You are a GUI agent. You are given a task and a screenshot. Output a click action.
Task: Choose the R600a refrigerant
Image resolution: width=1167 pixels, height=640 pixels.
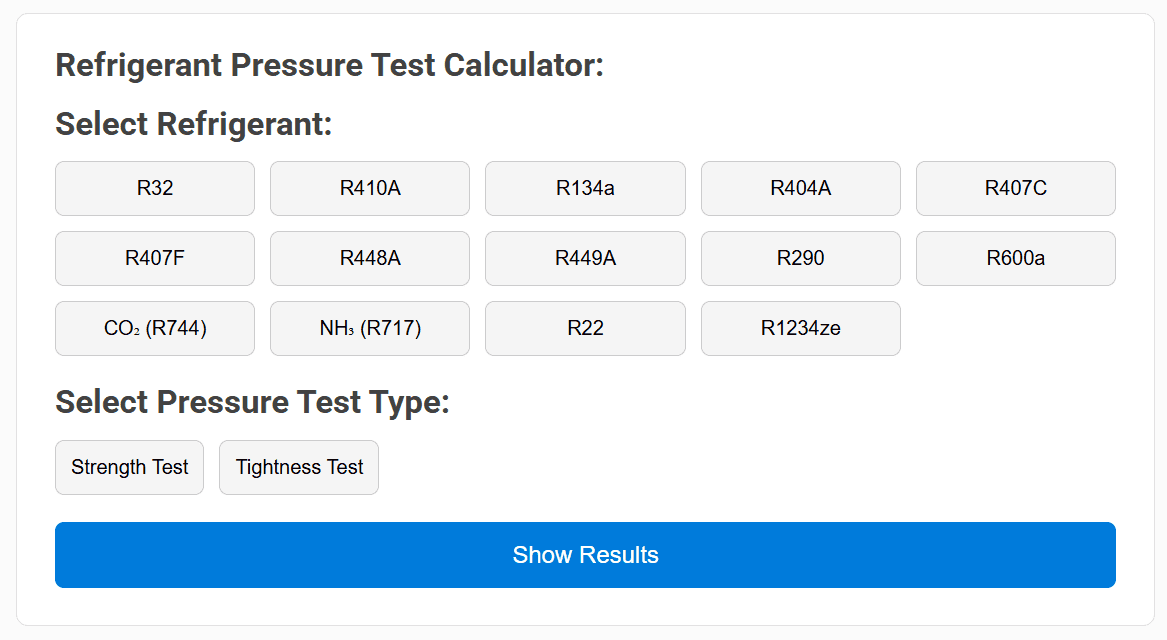(1015, 258)
